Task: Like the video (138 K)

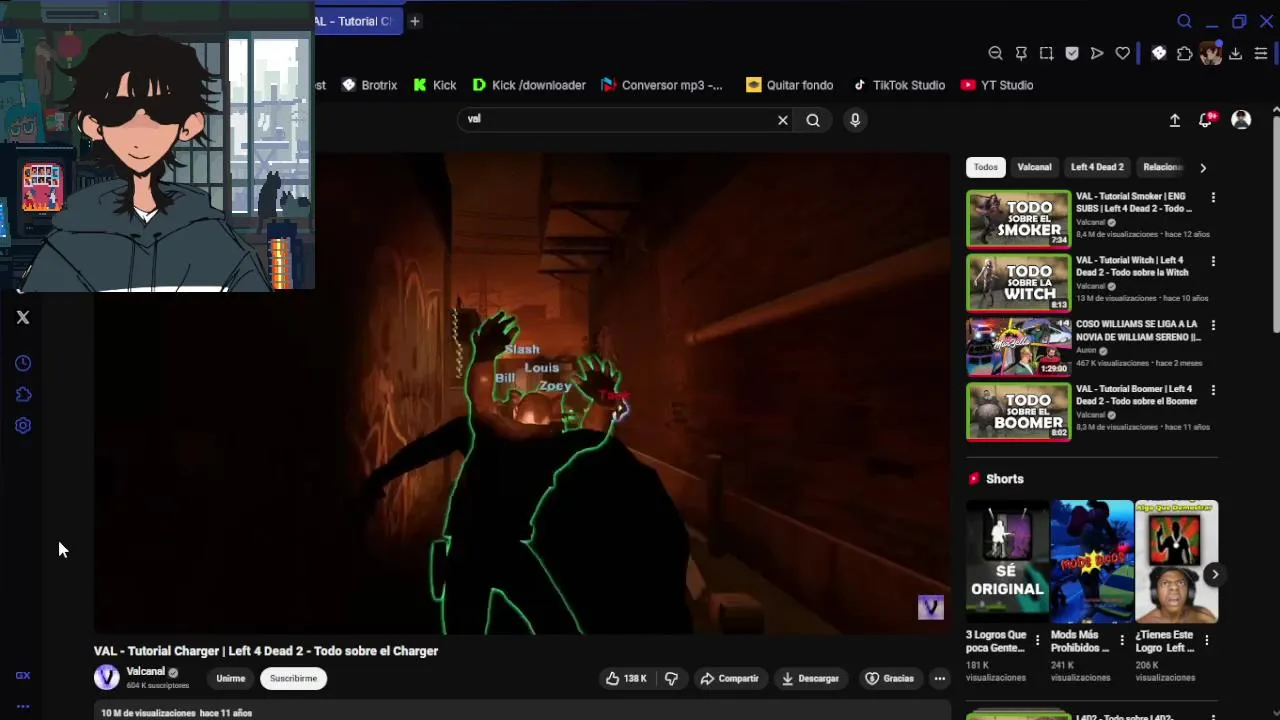Action: (626, 678)
